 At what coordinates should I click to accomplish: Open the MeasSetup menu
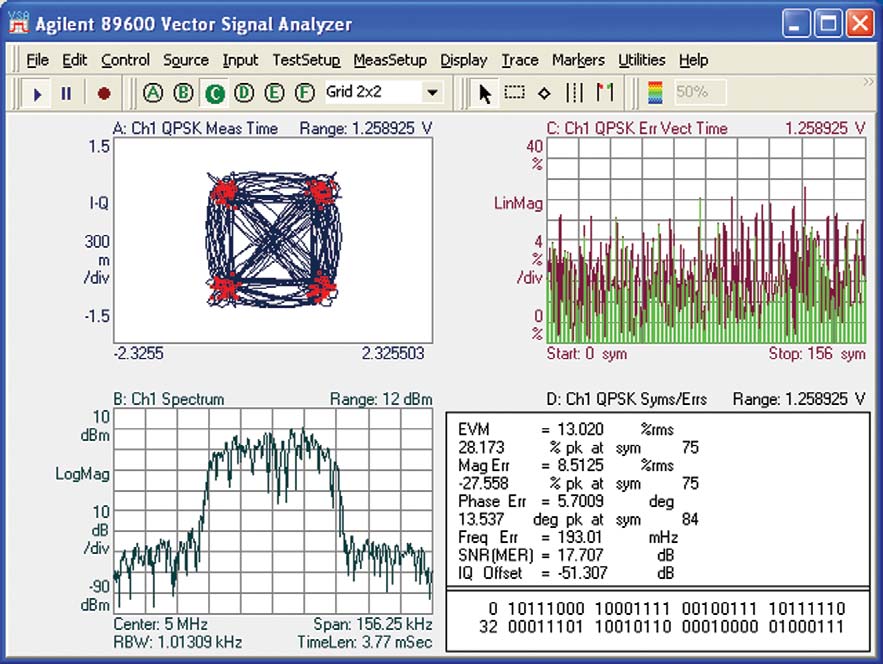390,60
